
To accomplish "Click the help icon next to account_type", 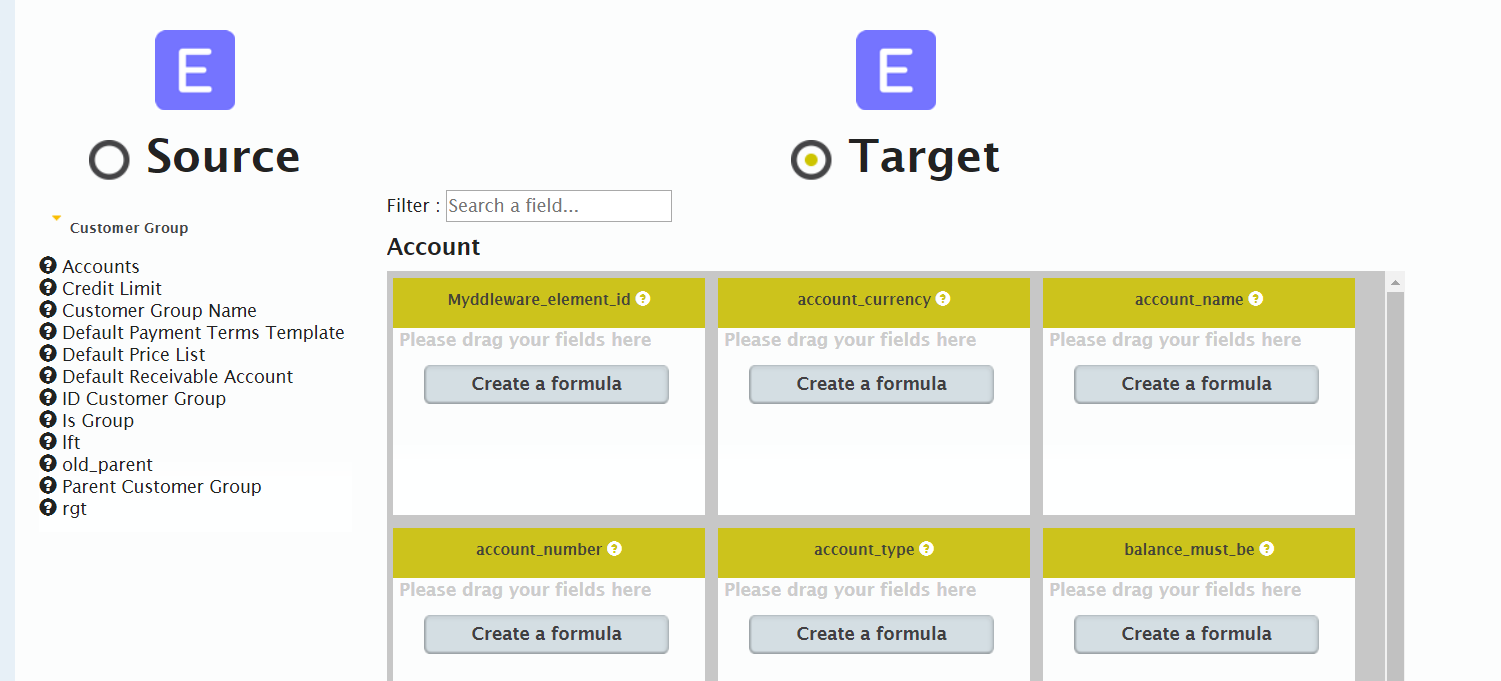I will [x=925, y=548].
